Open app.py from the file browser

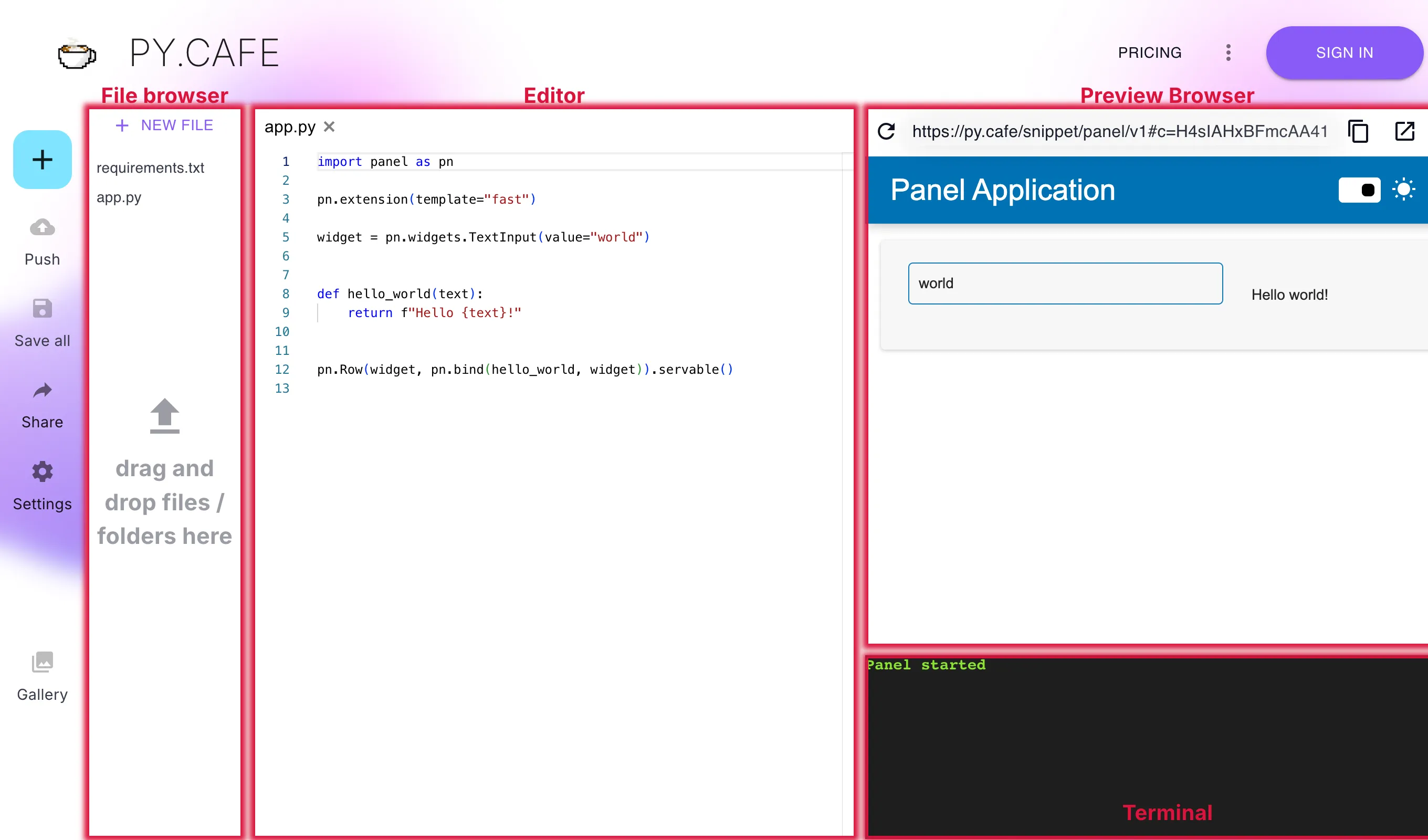119,197
